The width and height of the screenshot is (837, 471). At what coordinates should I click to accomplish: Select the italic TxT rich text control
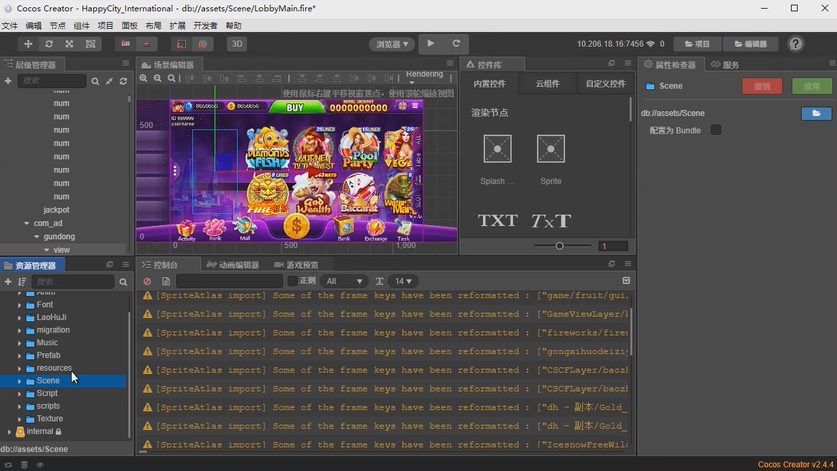coord(550,221)
